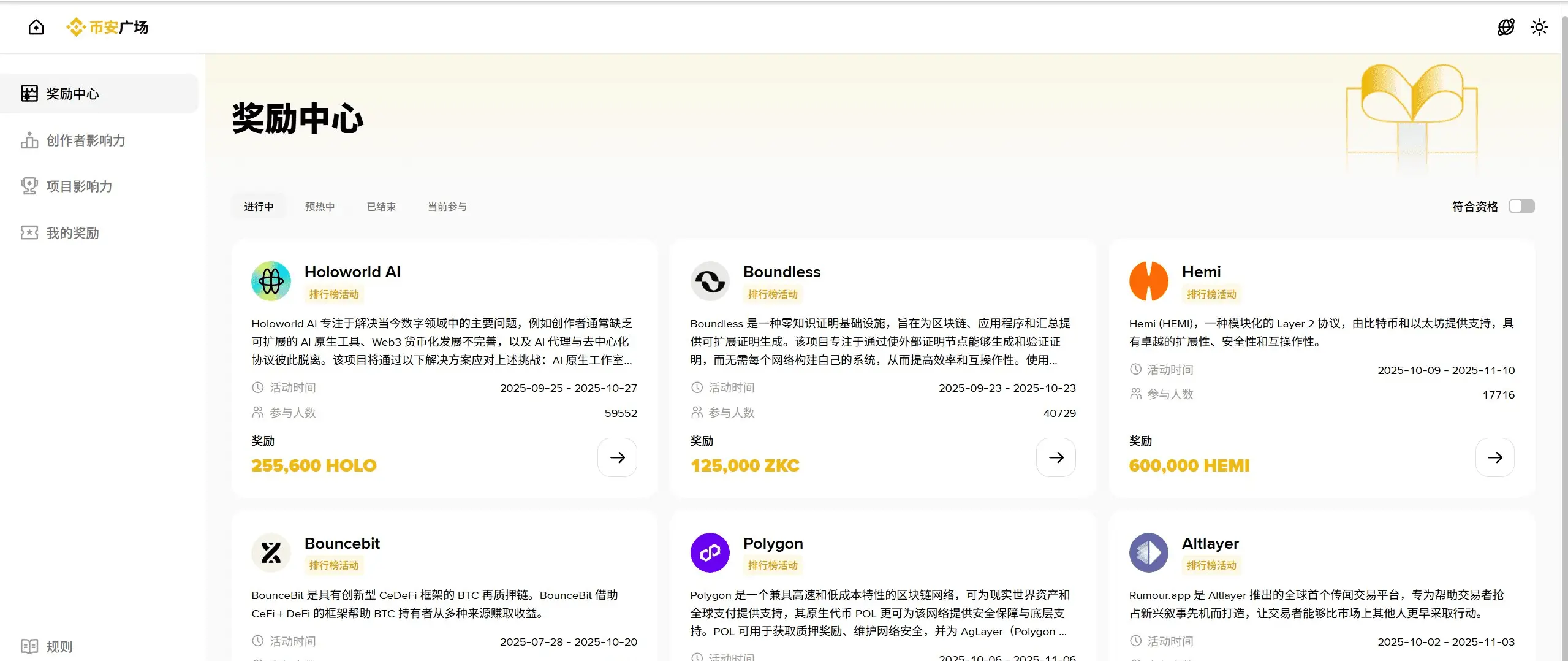The image size is (1568, 661).
Task: Click the Holoworld AI project logo
Action: (x=271, y=281)
